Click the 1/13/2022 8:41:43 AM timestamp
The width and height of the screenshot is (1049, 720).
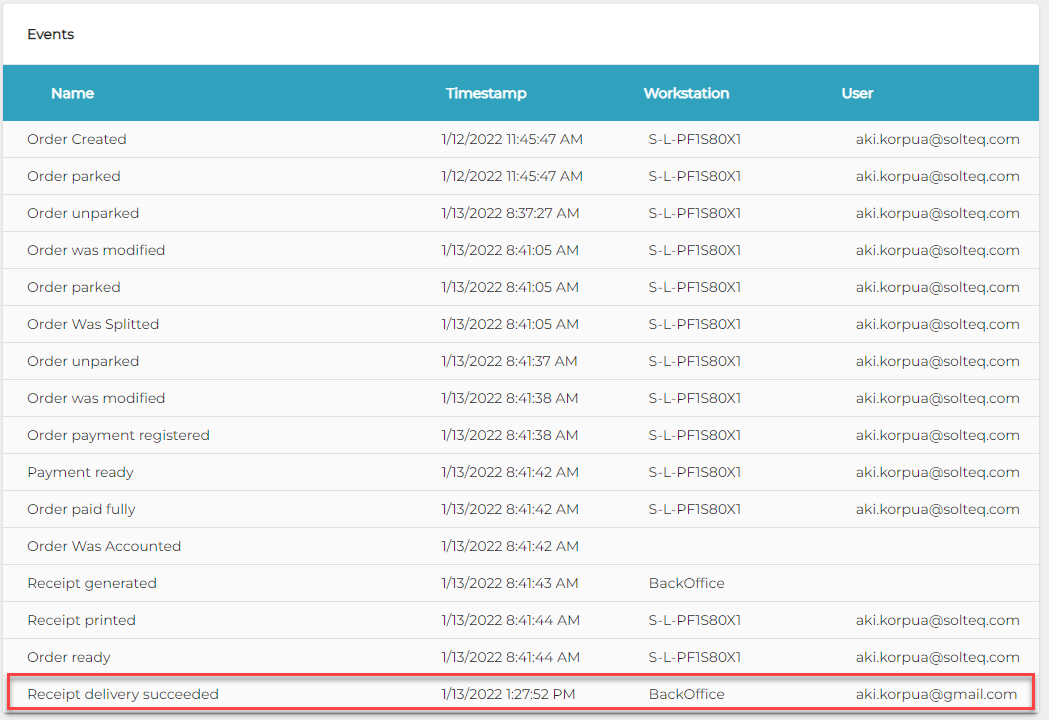(x=510, y=583)
